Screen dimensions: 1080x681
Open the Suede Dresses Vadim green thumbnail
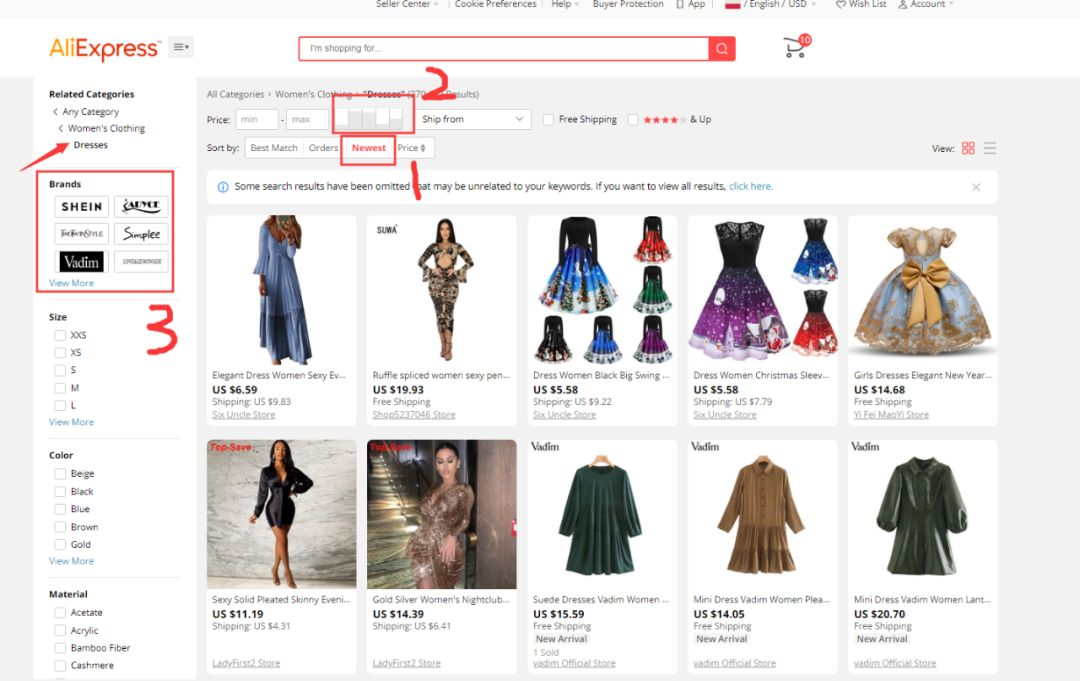(602, 514)
